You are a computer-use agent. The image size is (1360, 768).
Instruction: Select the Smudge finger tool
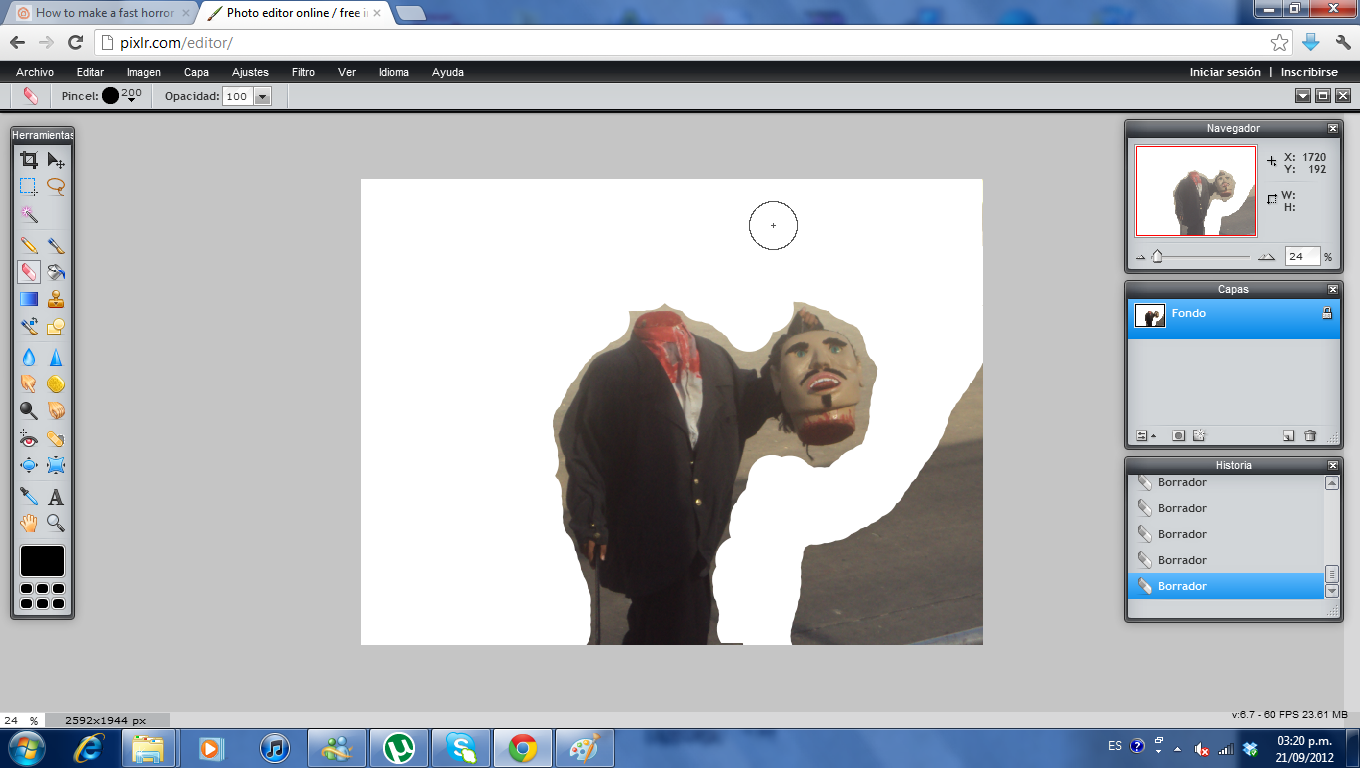tap(29, 383)
